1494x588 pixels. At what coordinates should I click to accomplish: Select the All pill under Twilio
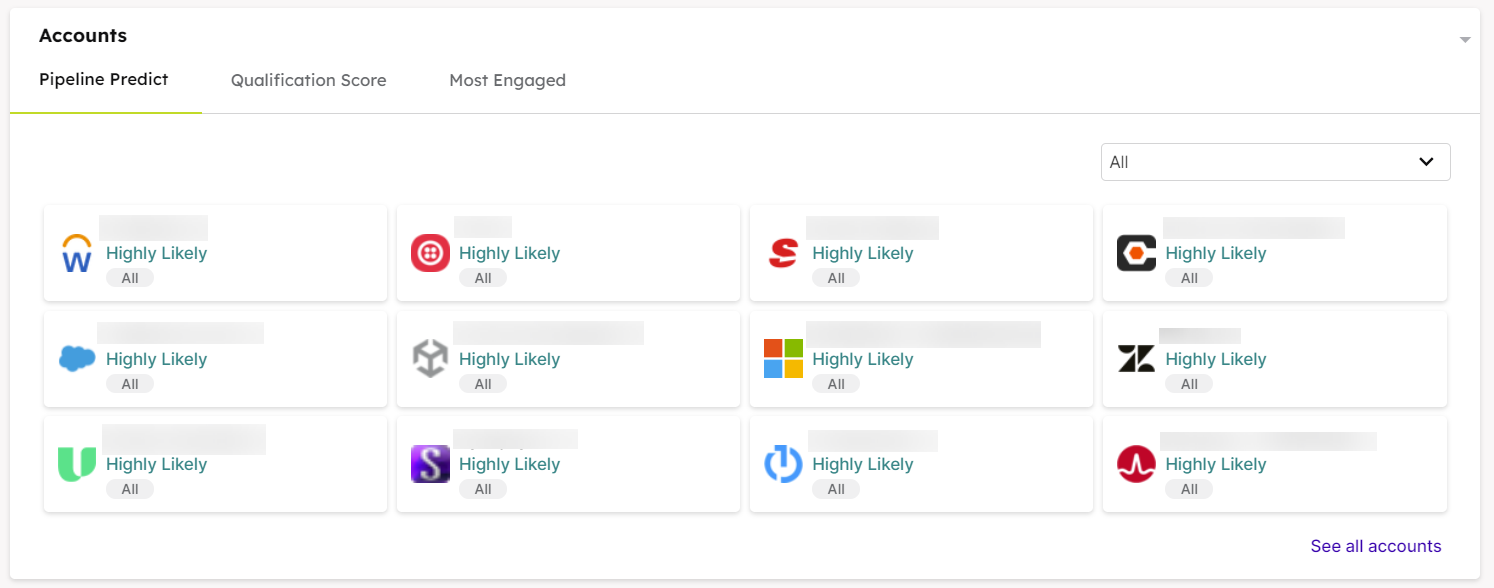pyautogui.click(x=483, y=277)
